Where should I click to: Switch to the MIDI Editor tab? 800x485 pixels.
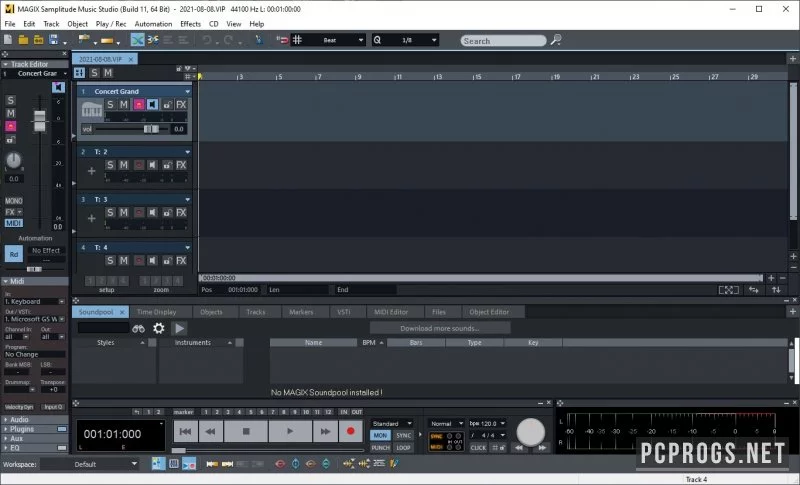[391, 312]
